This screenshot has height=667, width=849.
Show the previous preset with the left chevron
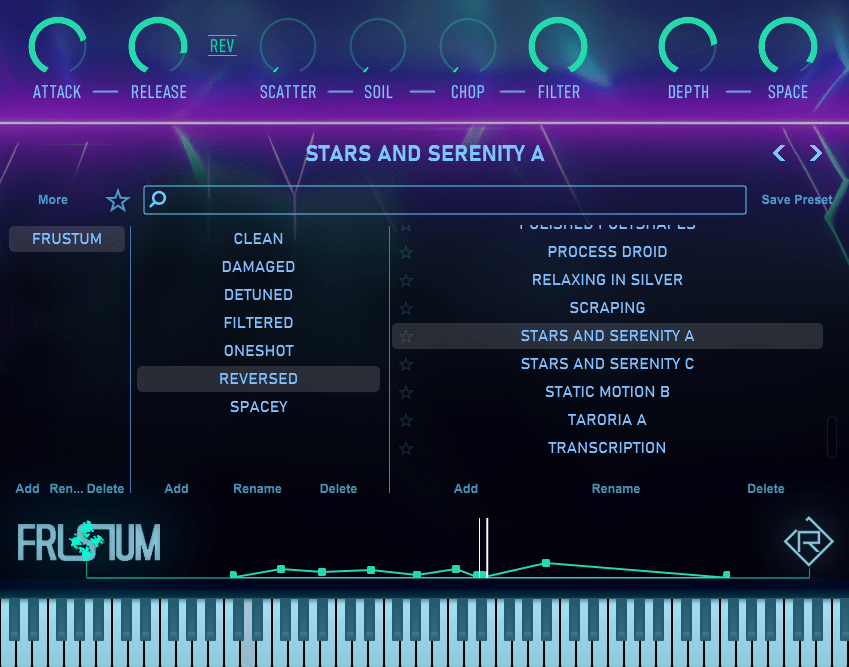click(x=779, y=153)
